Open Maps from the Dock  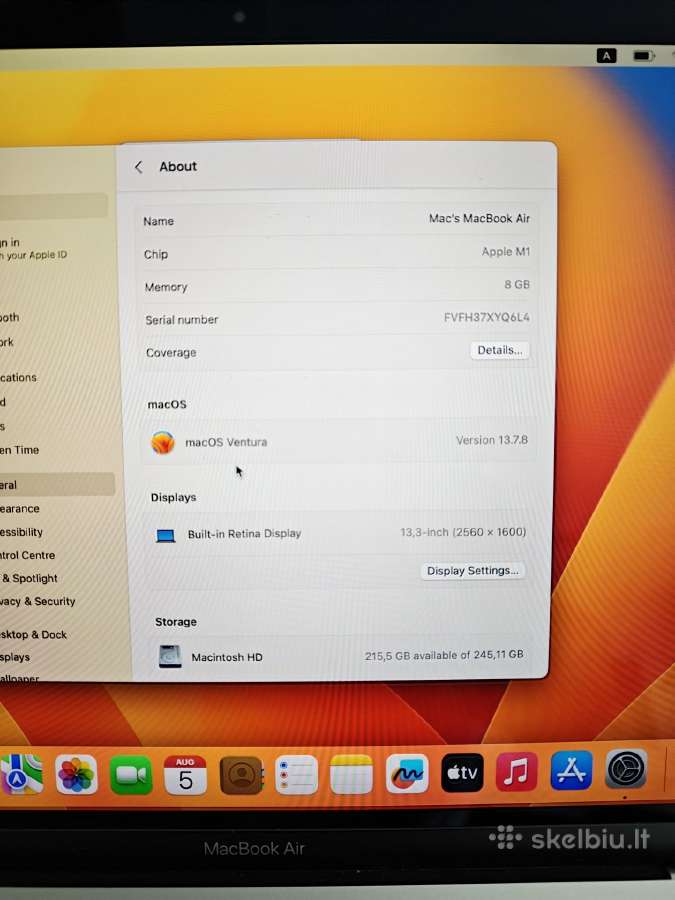(x=21, y=774)
